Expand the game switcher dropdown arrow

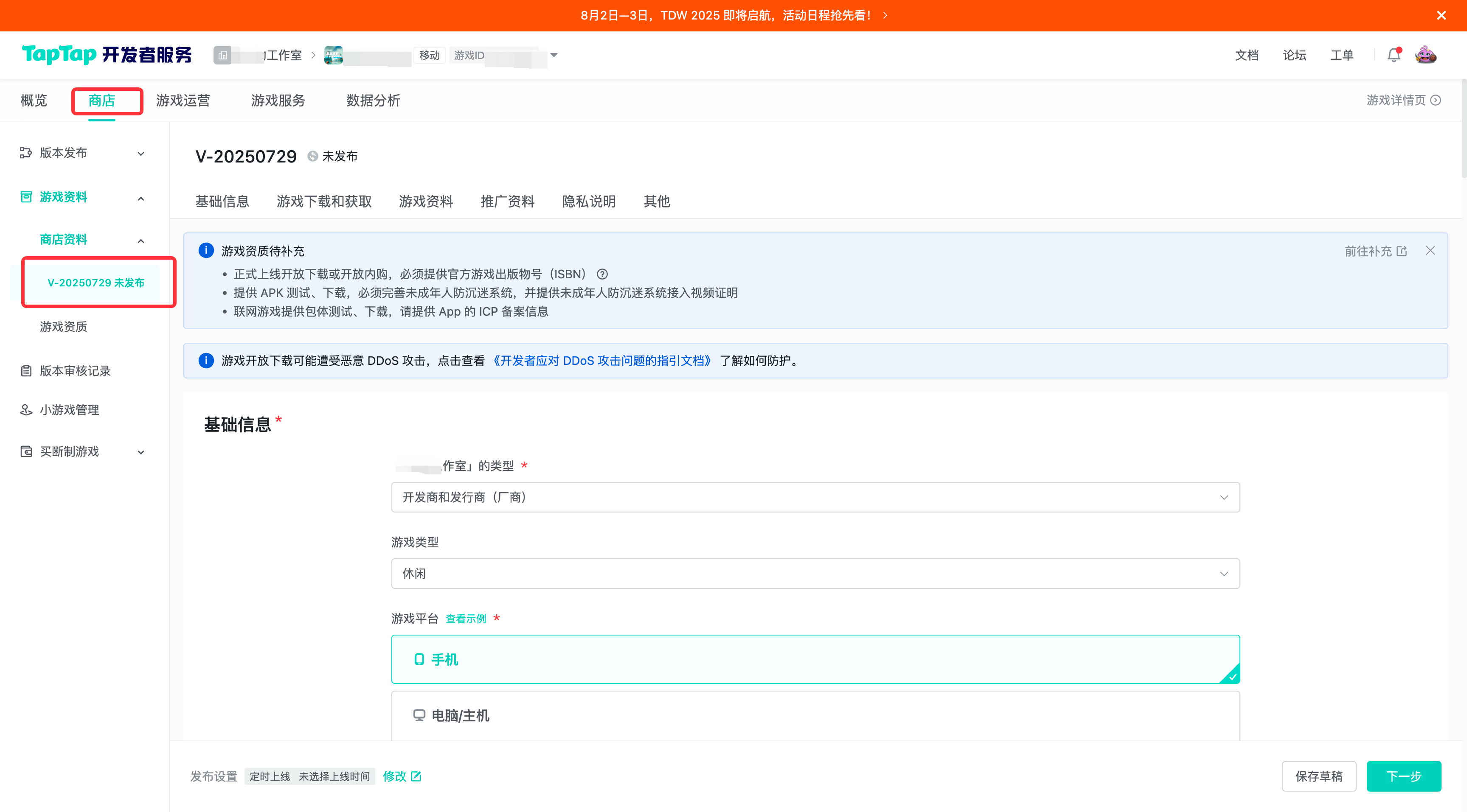[x=554, y=55]
